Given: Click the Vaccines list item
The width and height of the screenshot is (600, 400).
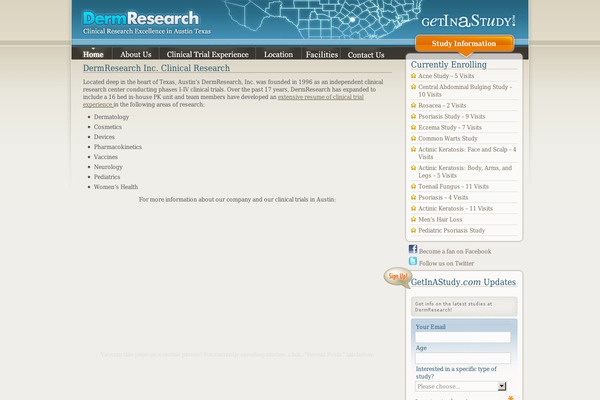Looking at the screenshot, I should pos(106,157).
